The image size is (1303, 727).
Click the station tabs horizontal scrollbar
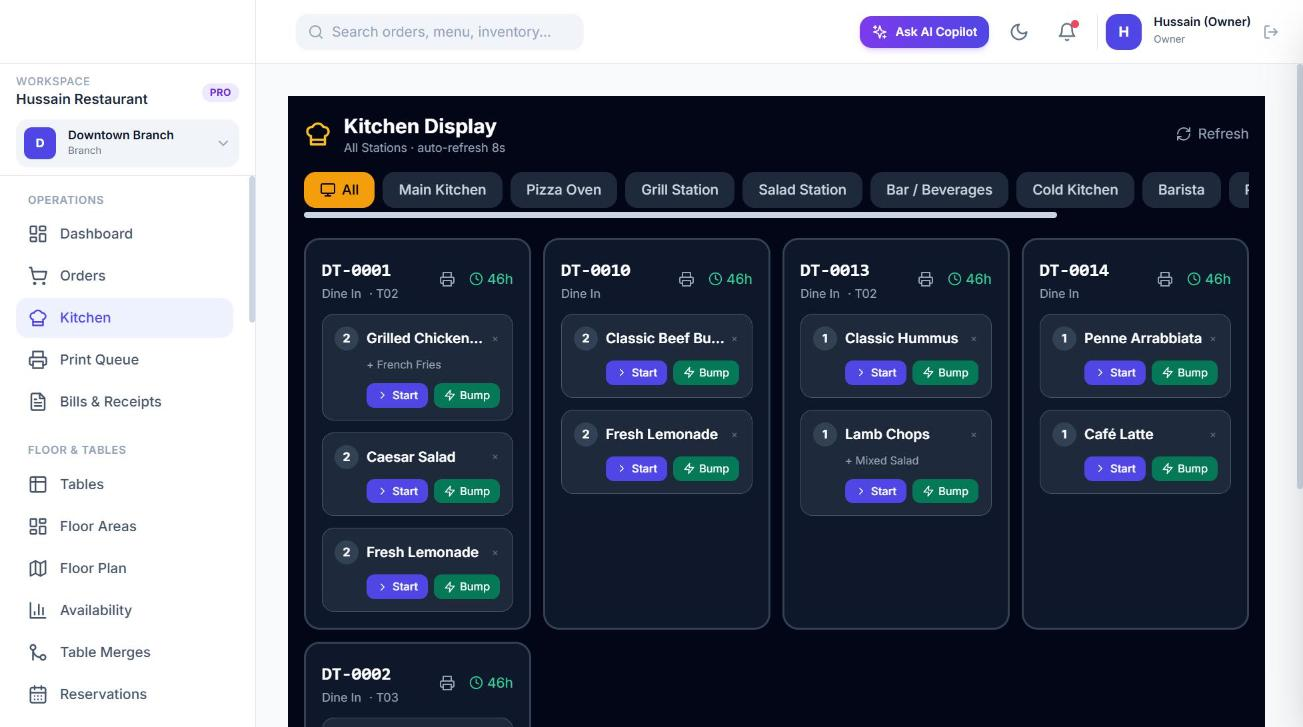pos(680,215)
